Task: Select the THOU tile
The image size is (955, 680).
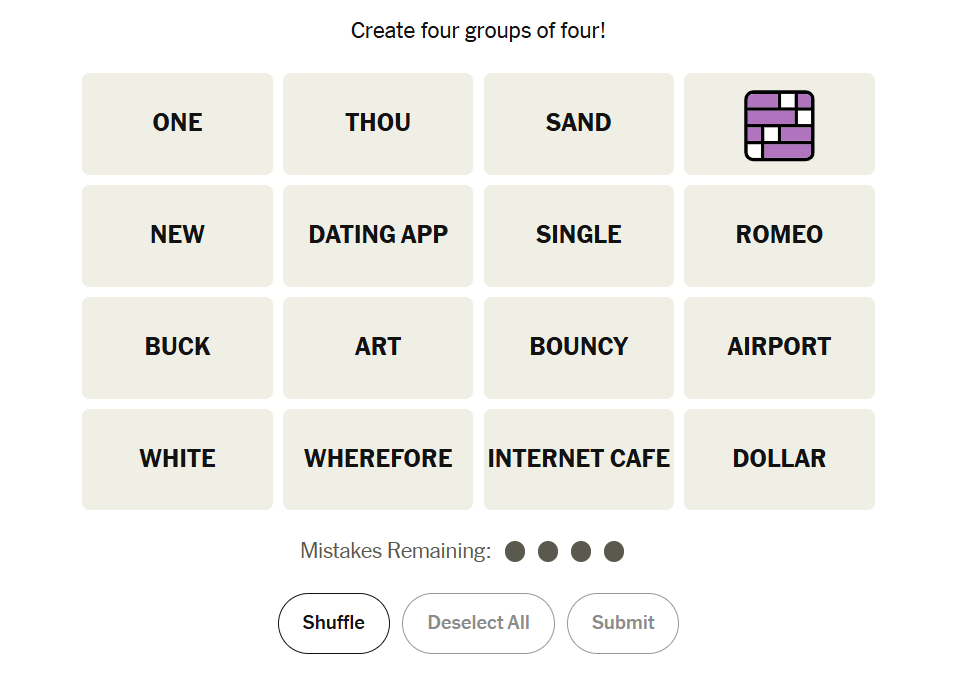Action: [x=378, y=124]
